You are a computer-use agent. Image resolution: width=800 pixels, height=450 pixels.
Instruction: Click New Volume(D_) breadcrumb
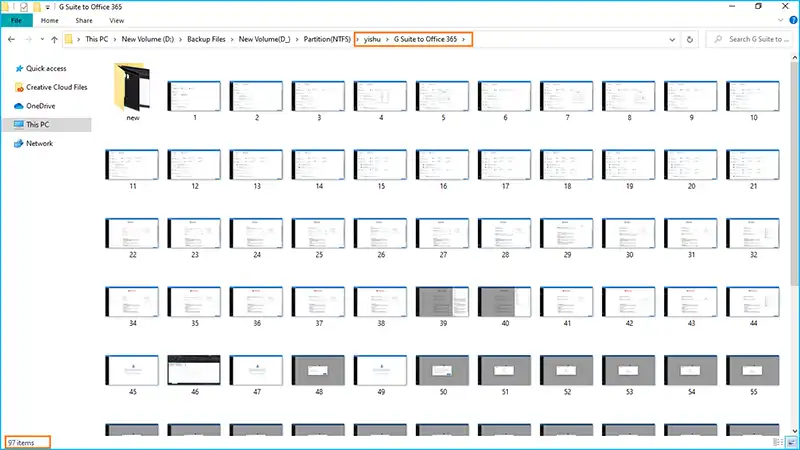264,39
